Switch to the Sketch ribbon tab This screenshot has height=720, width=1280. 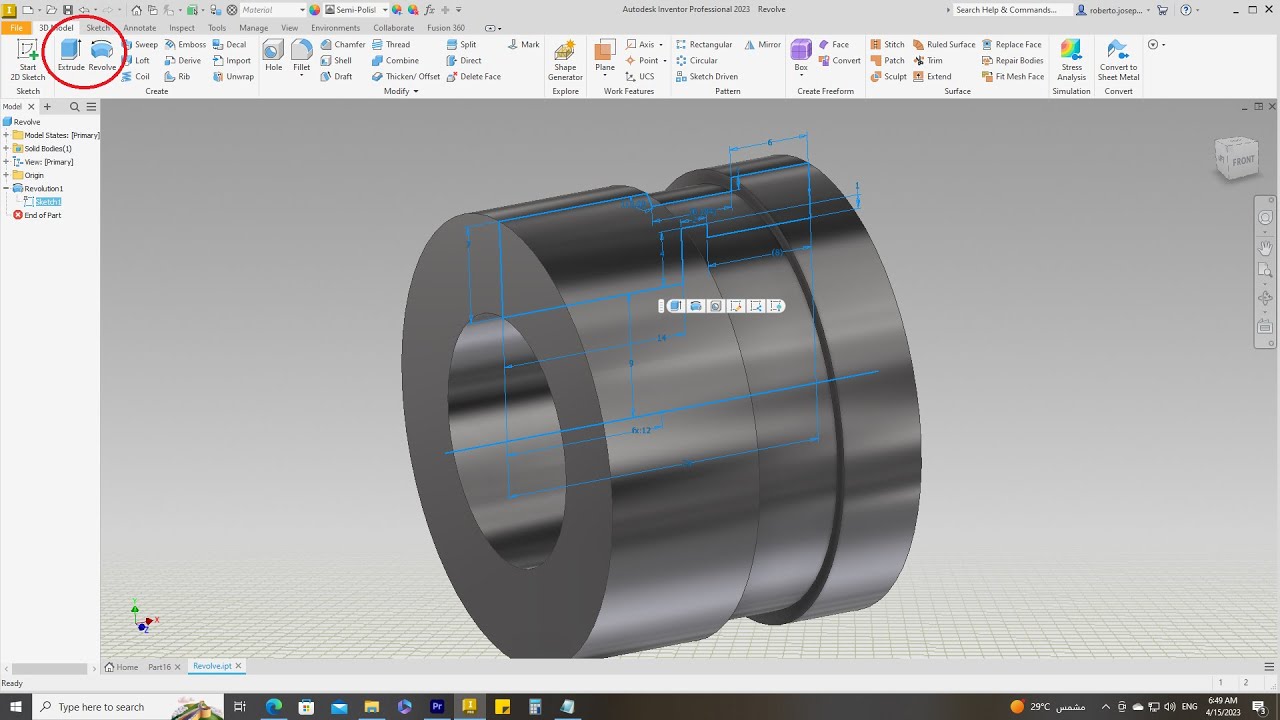point(98,28)
